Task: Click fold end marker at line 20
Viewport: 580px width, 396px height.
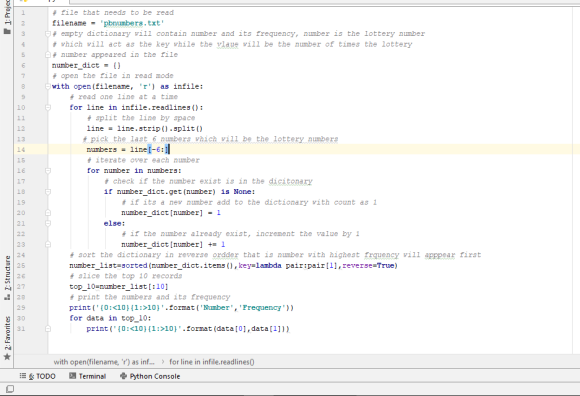Action: point(48,213)
